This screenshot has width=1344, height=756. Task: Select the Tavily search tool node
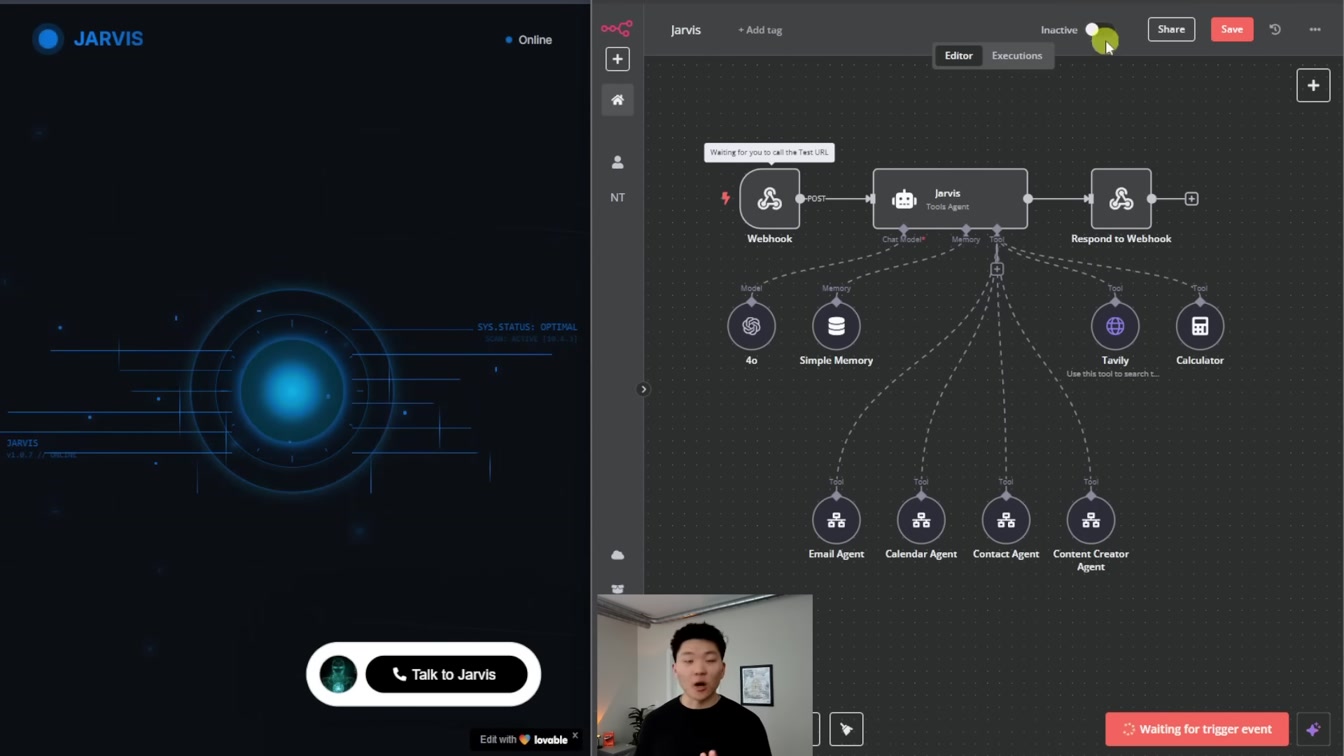(1115, 326)
